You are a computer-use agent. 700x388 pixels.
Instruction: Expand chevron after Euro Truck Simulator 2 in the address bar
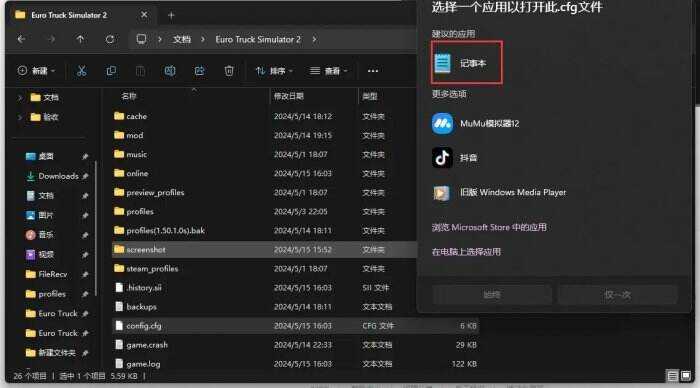click(x=314, y=39)
